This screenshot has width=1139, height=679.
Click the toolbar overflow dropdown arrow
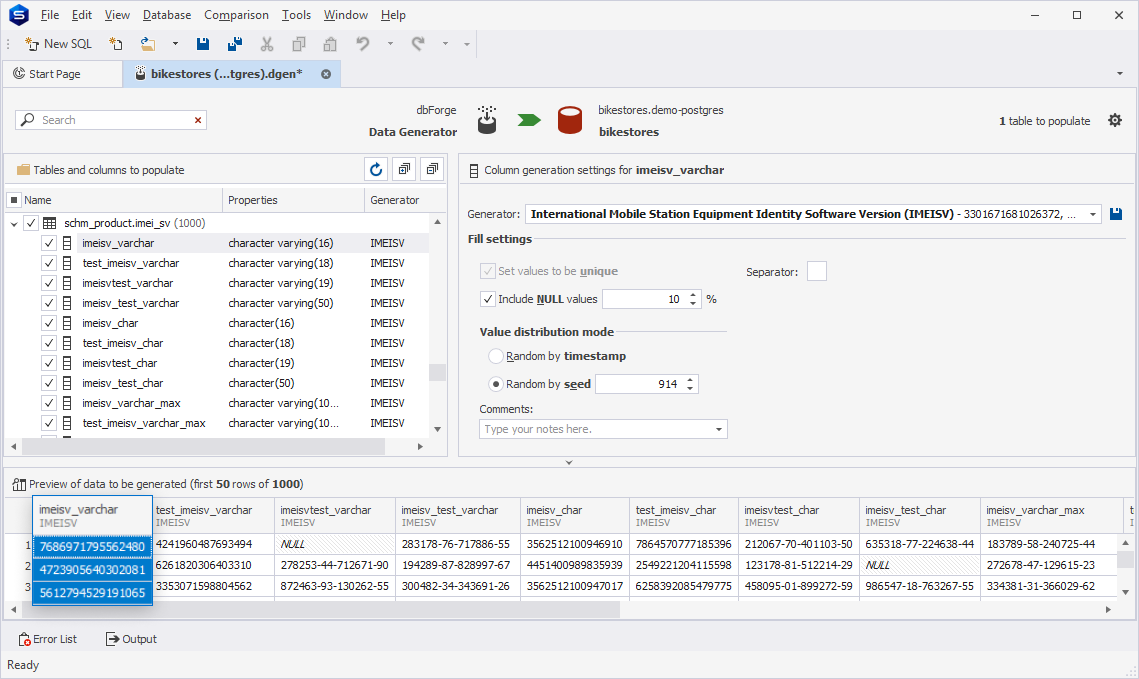(466, 44)
